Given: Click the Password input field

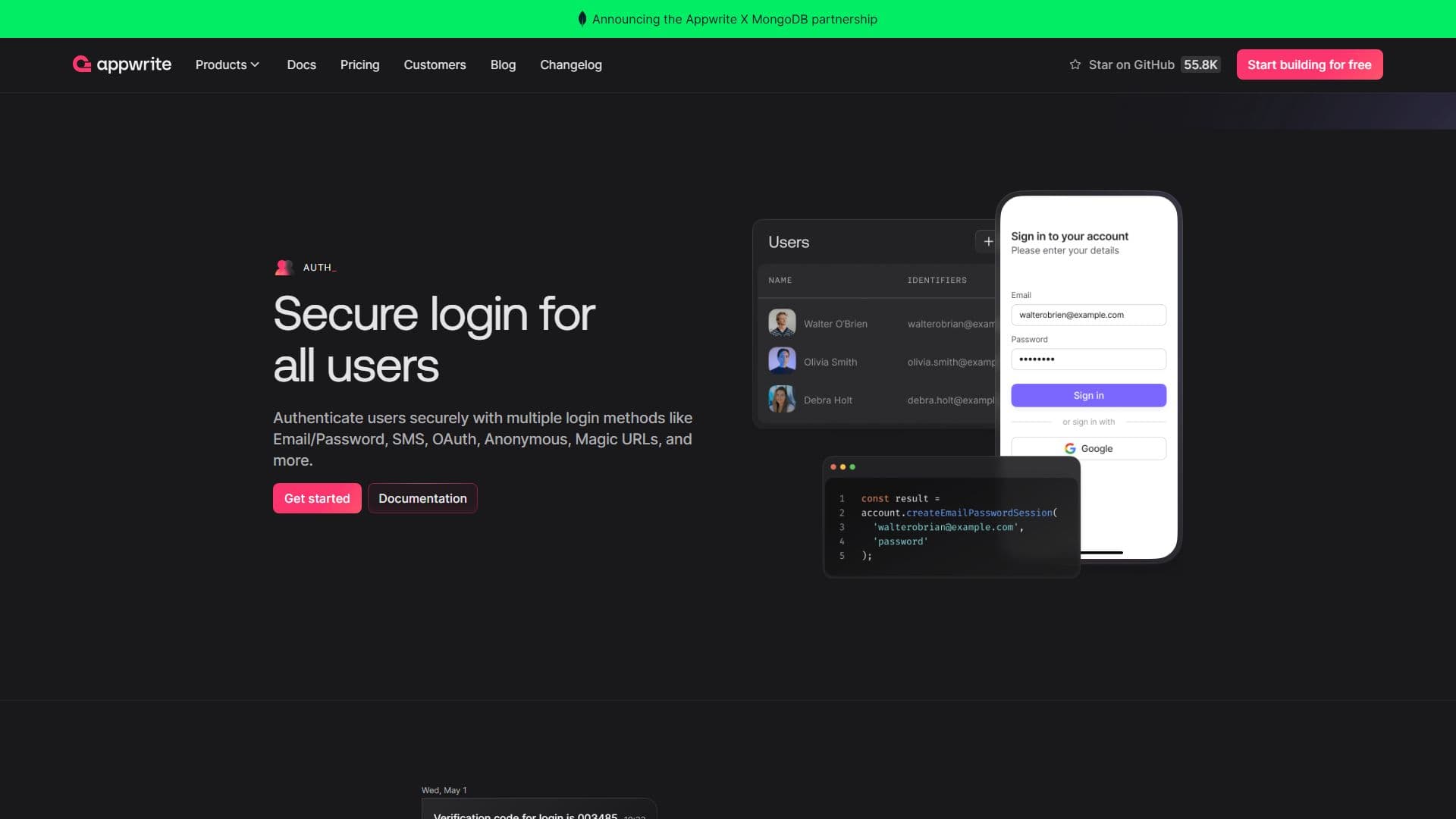Looking at the screenshot, I should point(1088,359).
